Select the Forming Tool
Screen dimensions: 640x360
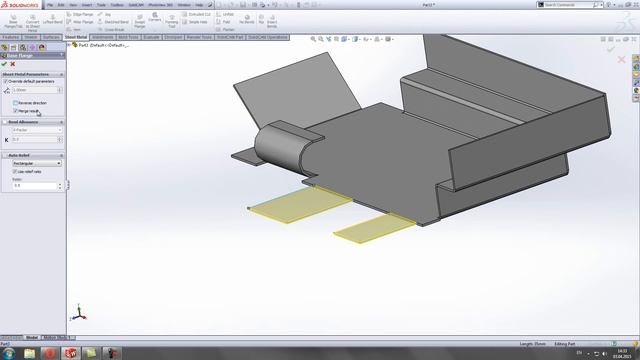171,21
